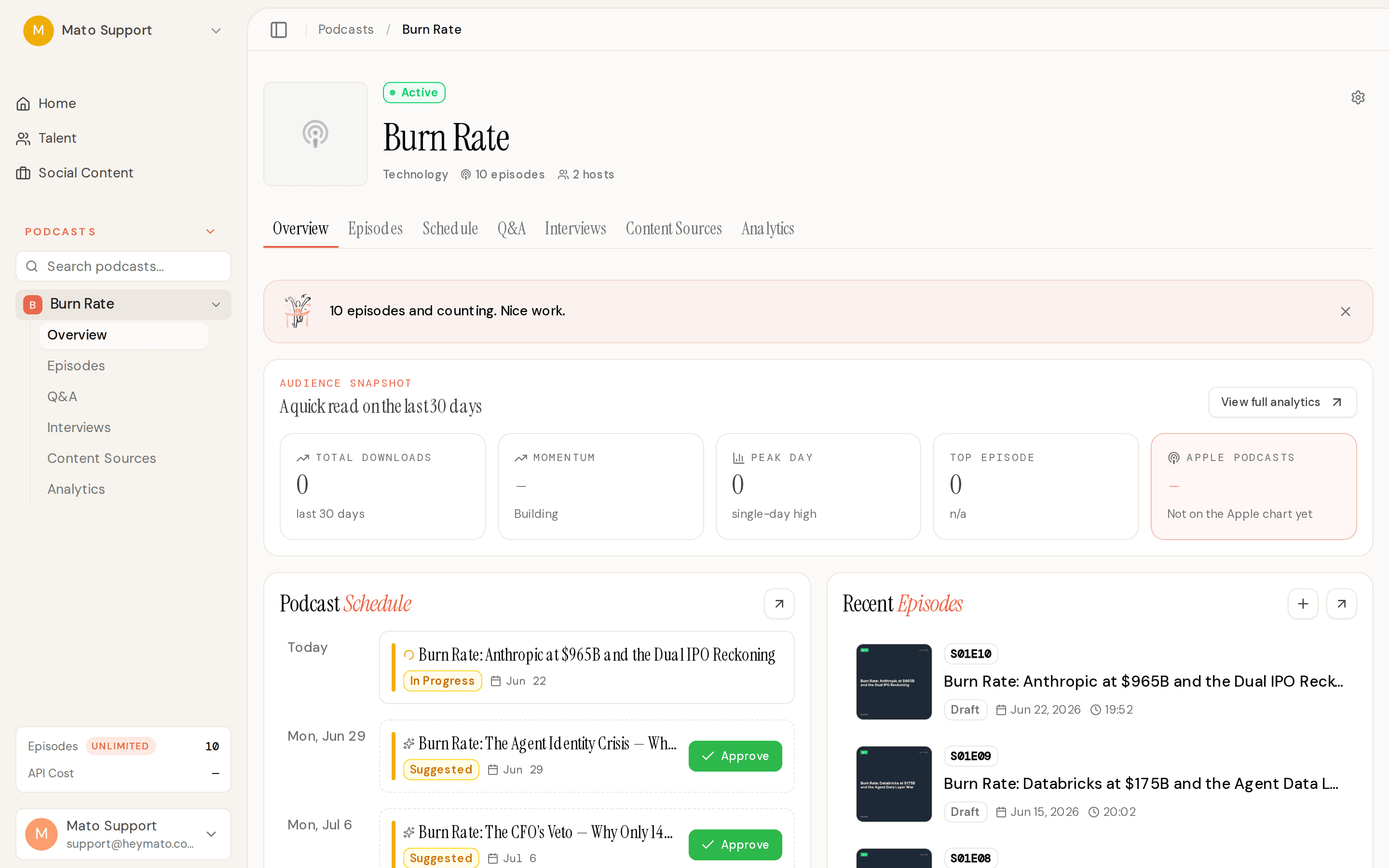
Task: Click the UNLIMITED episodes badge
Action: (x=120, y=746)
